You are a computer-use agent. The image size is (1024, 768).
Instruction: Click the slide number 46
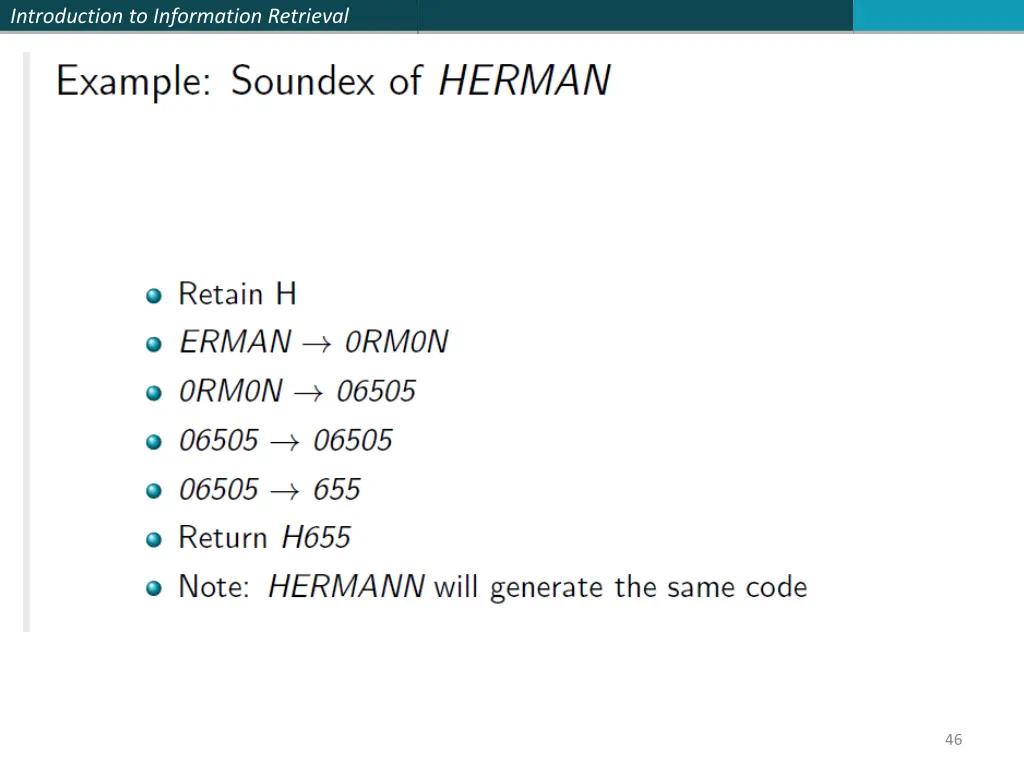(953, 739)
